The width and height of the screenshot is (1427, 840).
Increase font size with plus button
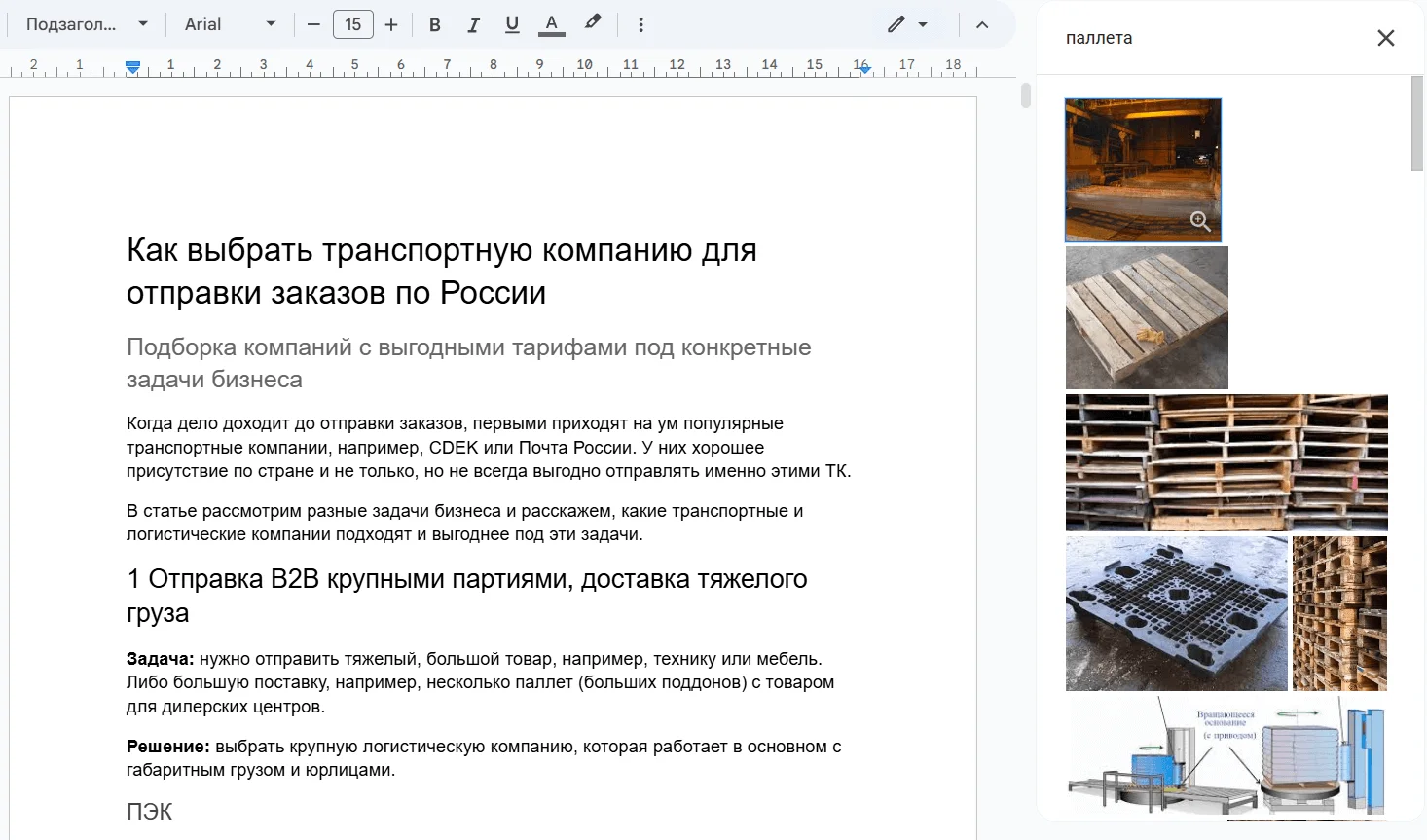391,25
